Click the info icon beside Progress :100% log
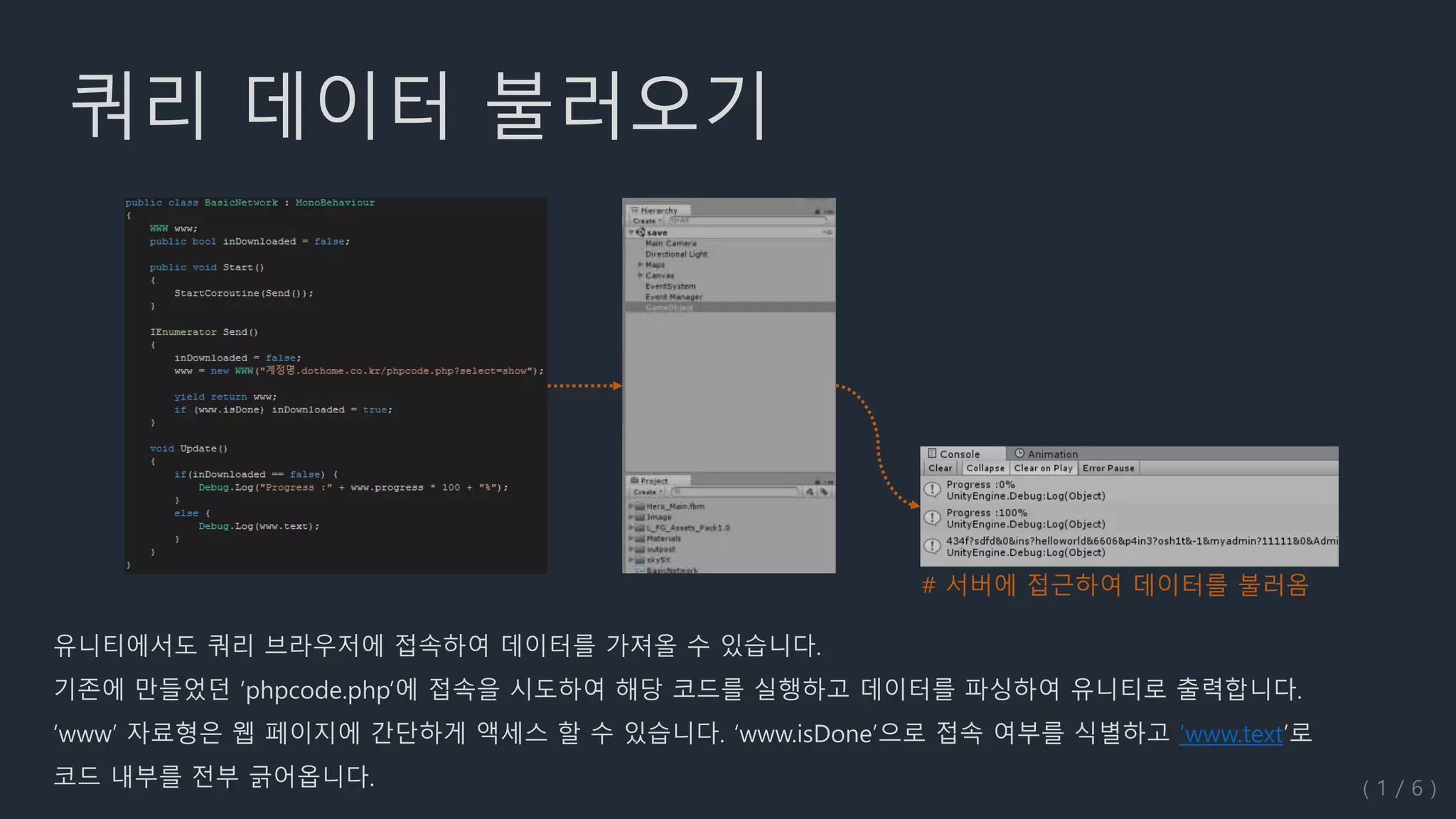This screenshot has width=1456, height=819. click(931, 518)
